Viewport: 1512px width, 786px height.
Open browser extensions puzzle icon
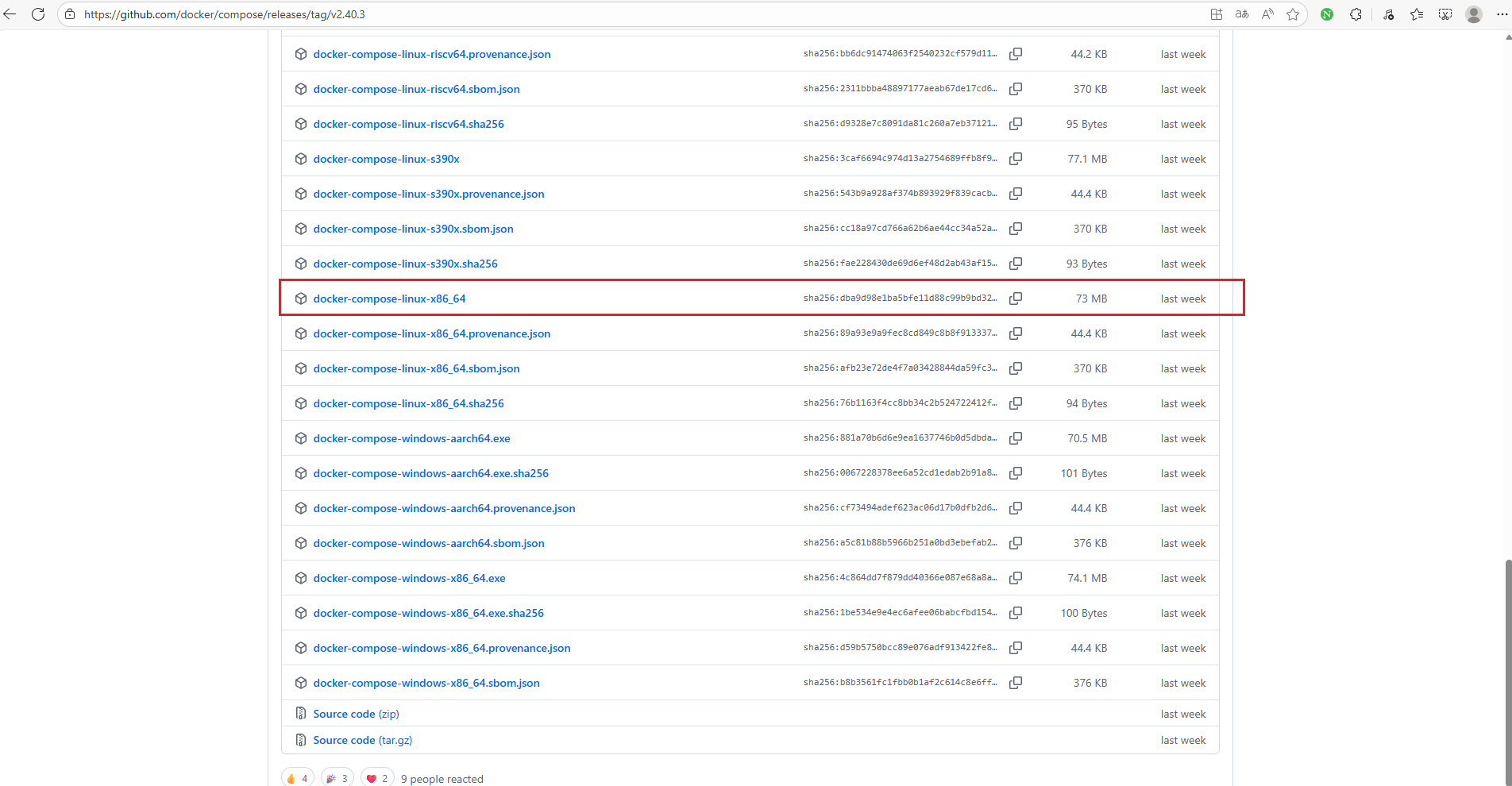coord(1356,14)
